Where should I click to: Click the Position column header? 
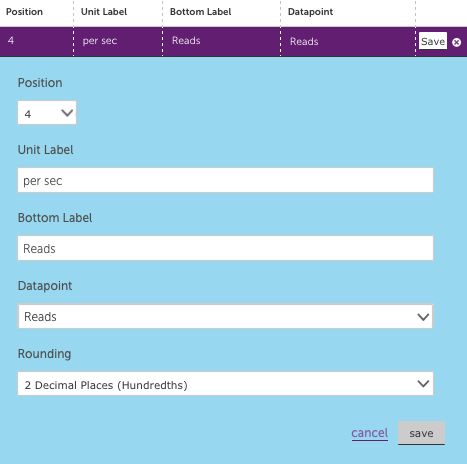pos(24,12)
